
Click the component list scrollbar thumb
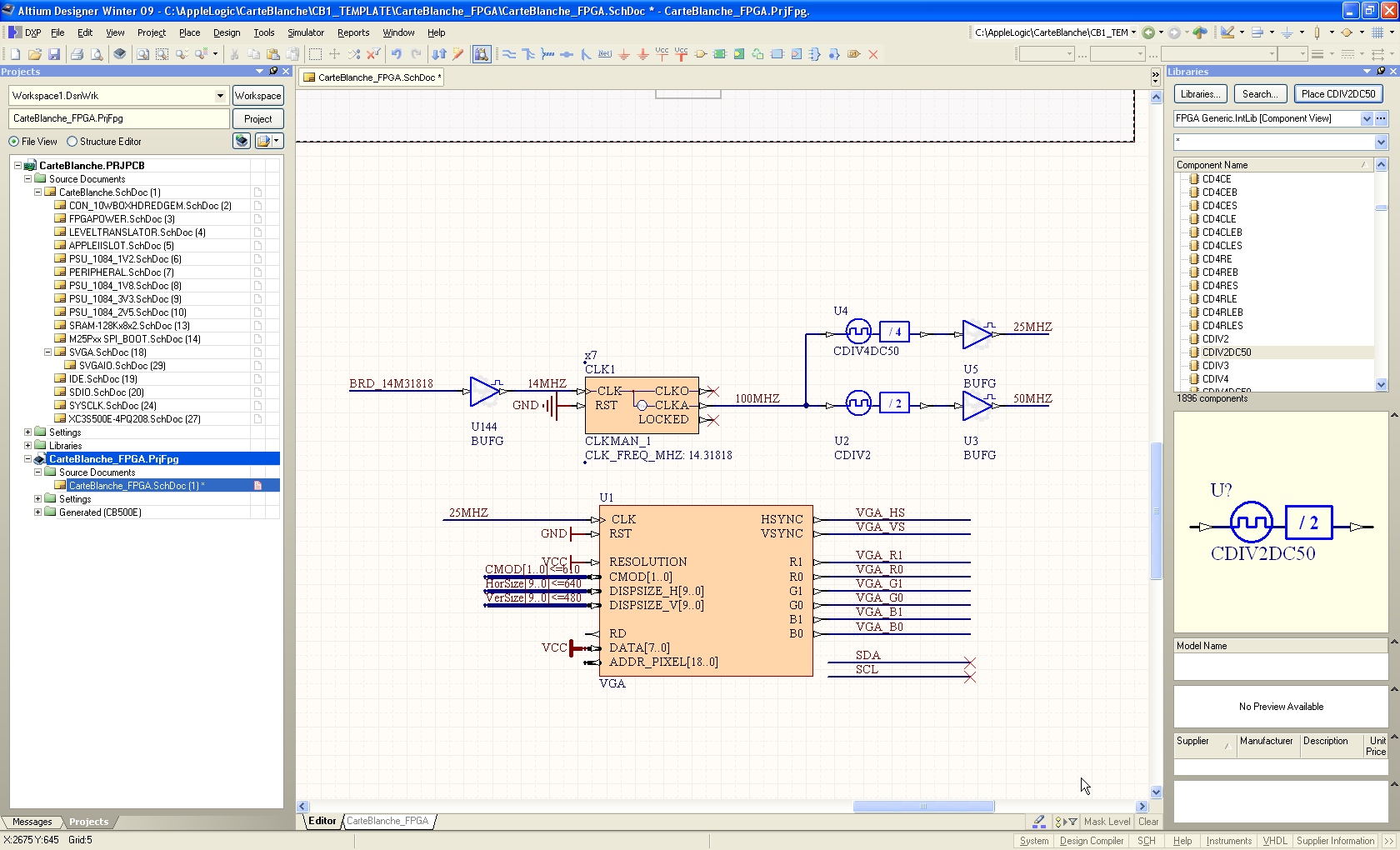1381,207
